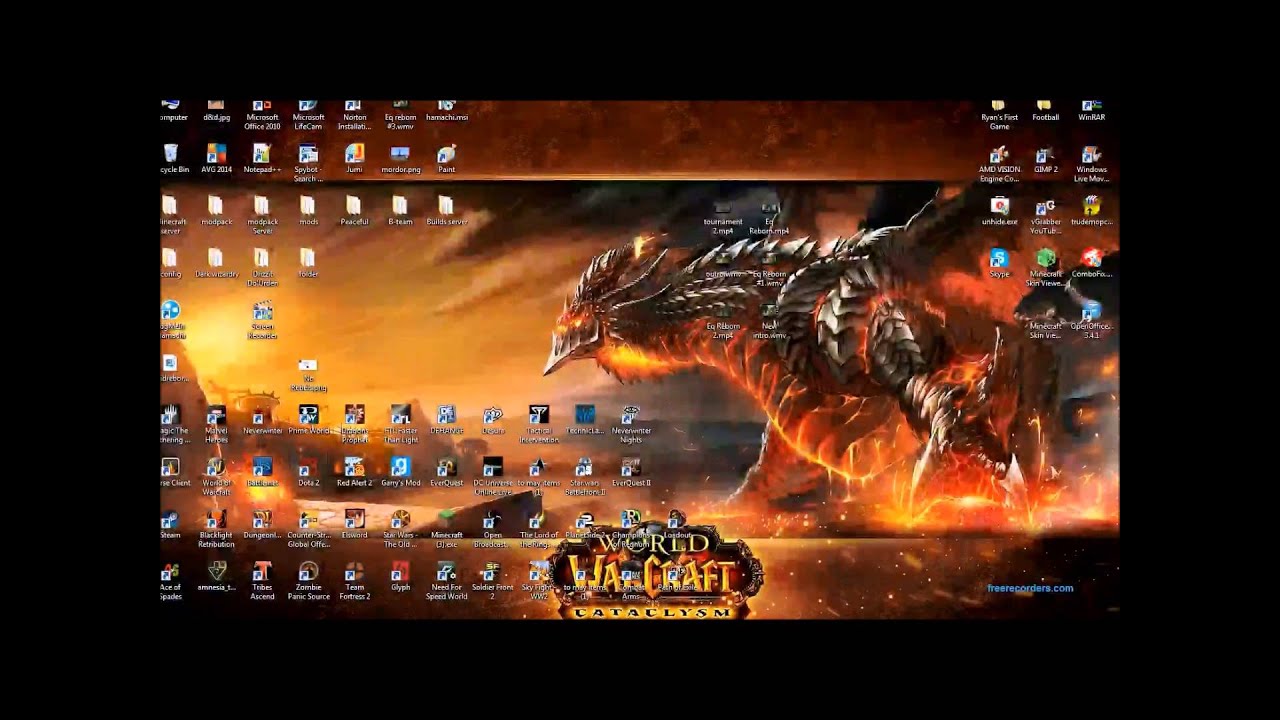The width and height of the screenshot is (1280, 720).
Task: Select the Dragon's Prophet game icon
Action: click(x=354, y=424)
